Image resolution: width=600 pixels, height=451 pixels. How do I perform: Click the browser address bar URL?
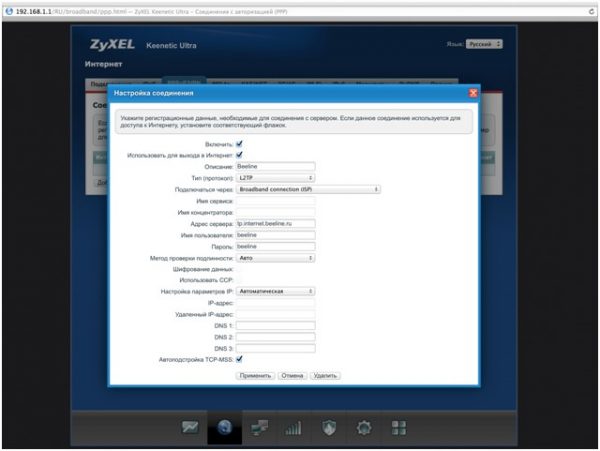[x=151, y=12]
